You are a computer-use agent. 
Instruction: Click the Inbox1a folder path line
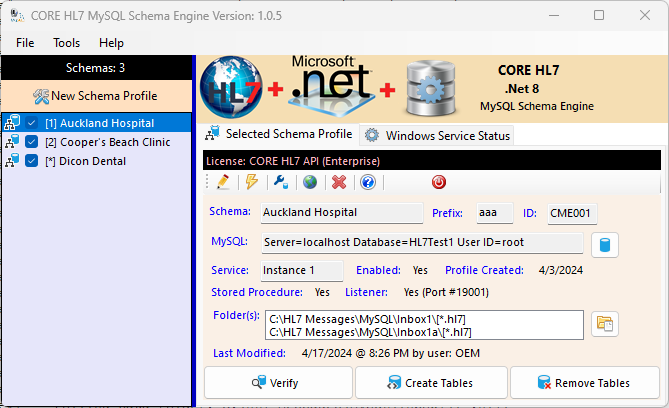click(370, 332)
